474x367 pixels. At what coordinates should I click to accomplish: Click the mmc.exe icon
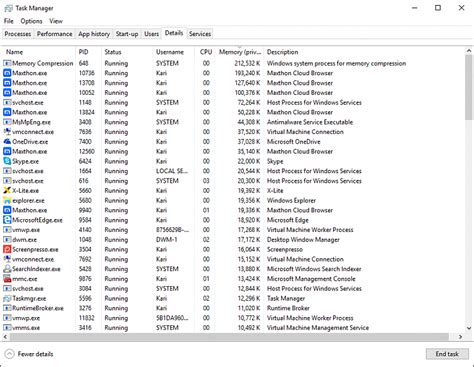tap(7, 279)
